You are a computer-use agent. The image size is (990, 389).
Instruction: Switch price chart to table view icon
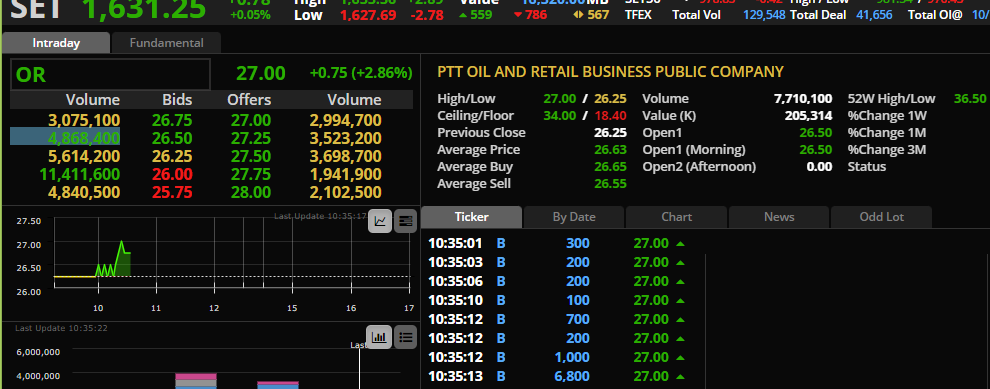click(x=405, y=221)
